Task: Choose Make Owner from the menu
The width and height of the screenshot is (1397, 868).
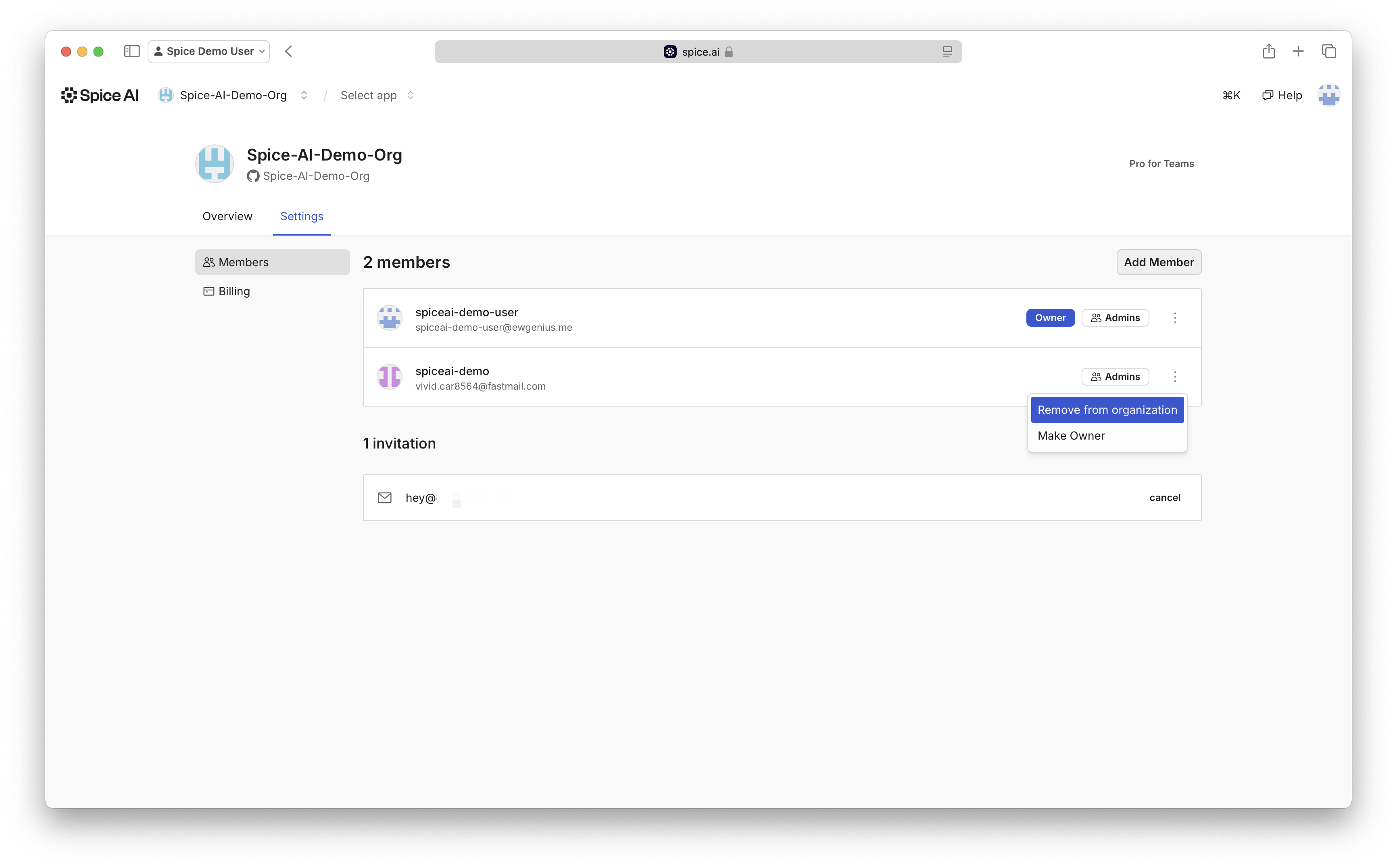Action: point(1071,436)
